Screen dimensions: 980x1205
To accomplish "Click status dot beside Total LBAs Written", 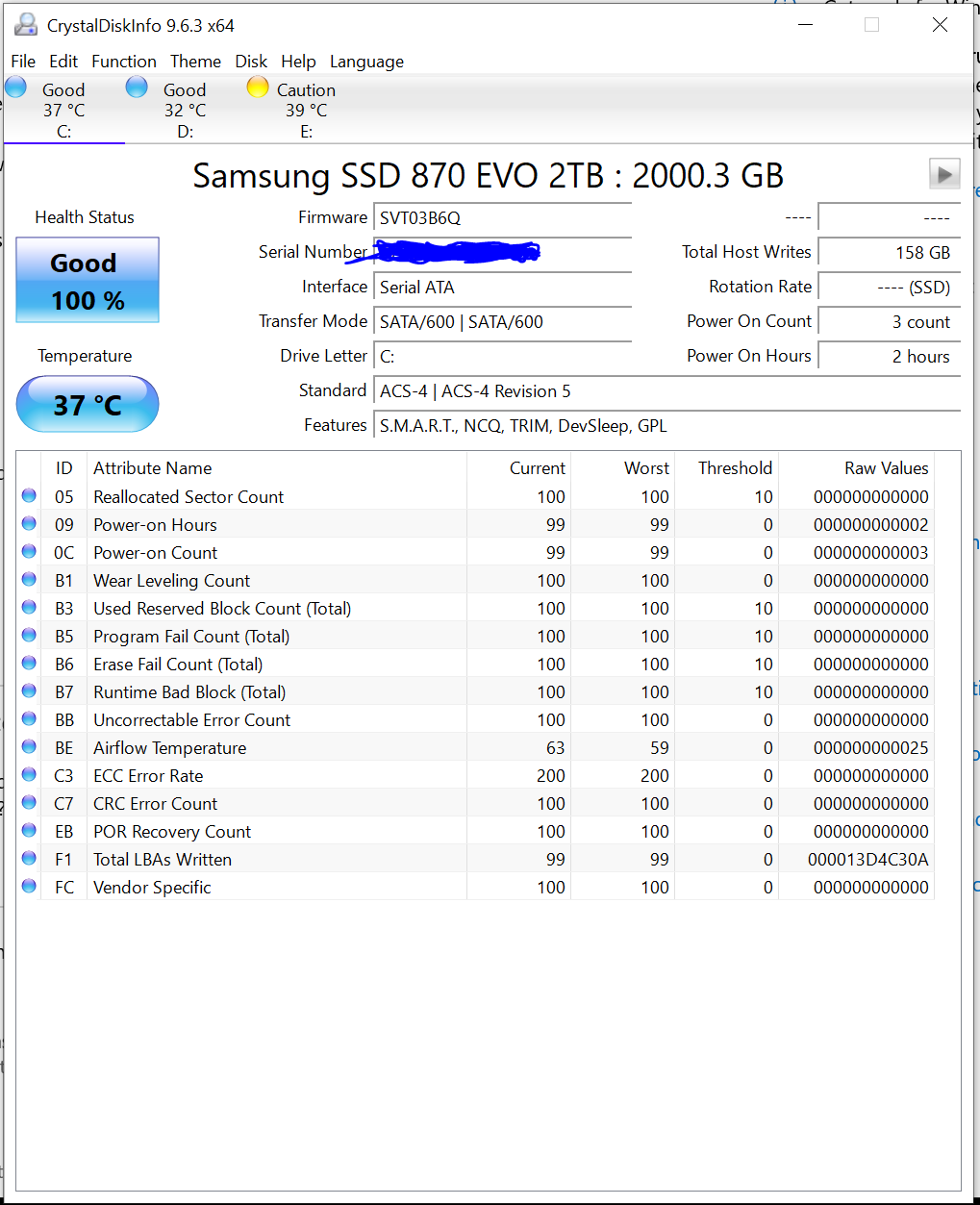I will click(x=29, y=859).
